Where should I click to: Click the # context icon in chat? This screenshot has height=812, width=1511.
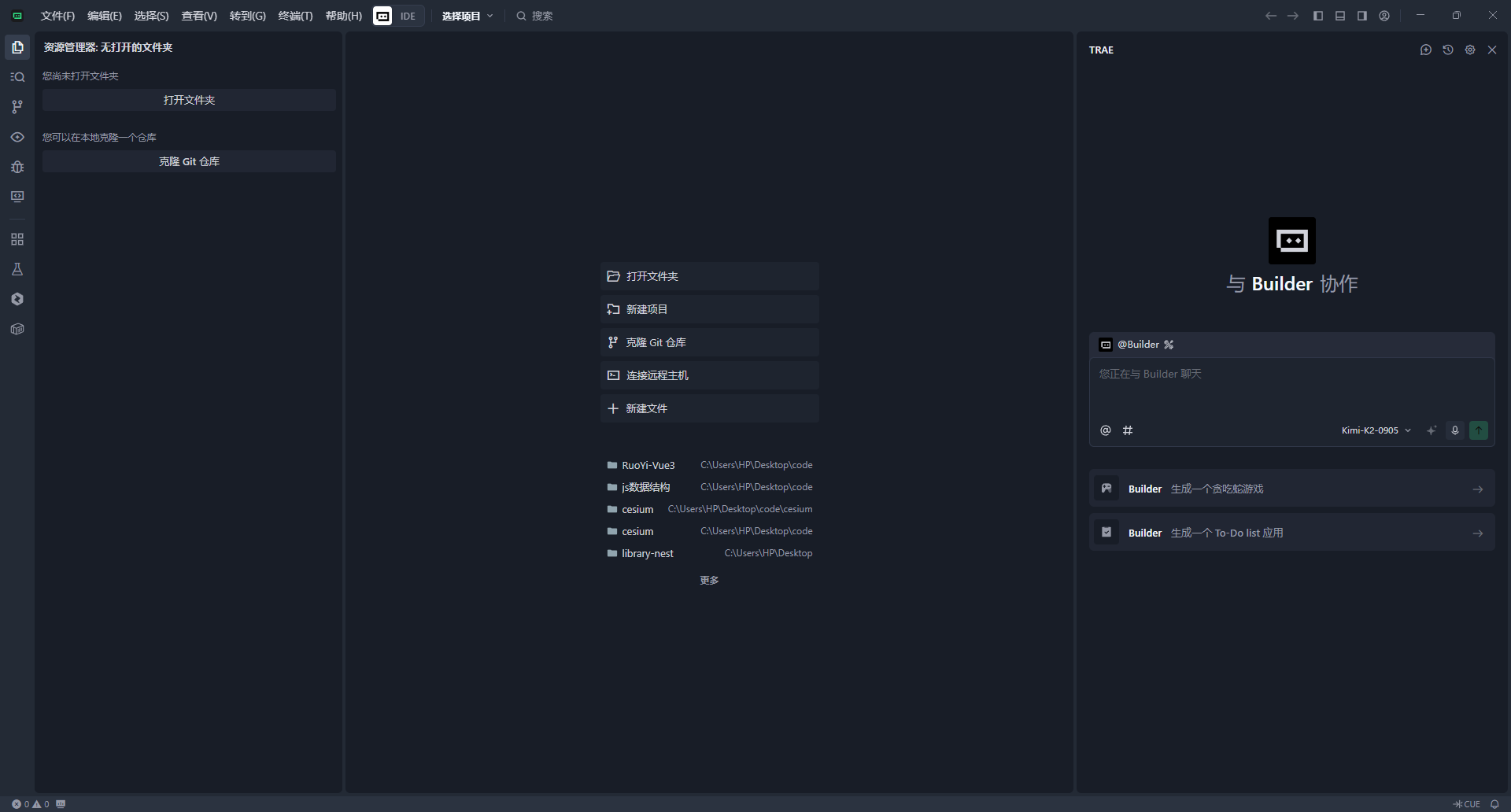point(1128,430)
